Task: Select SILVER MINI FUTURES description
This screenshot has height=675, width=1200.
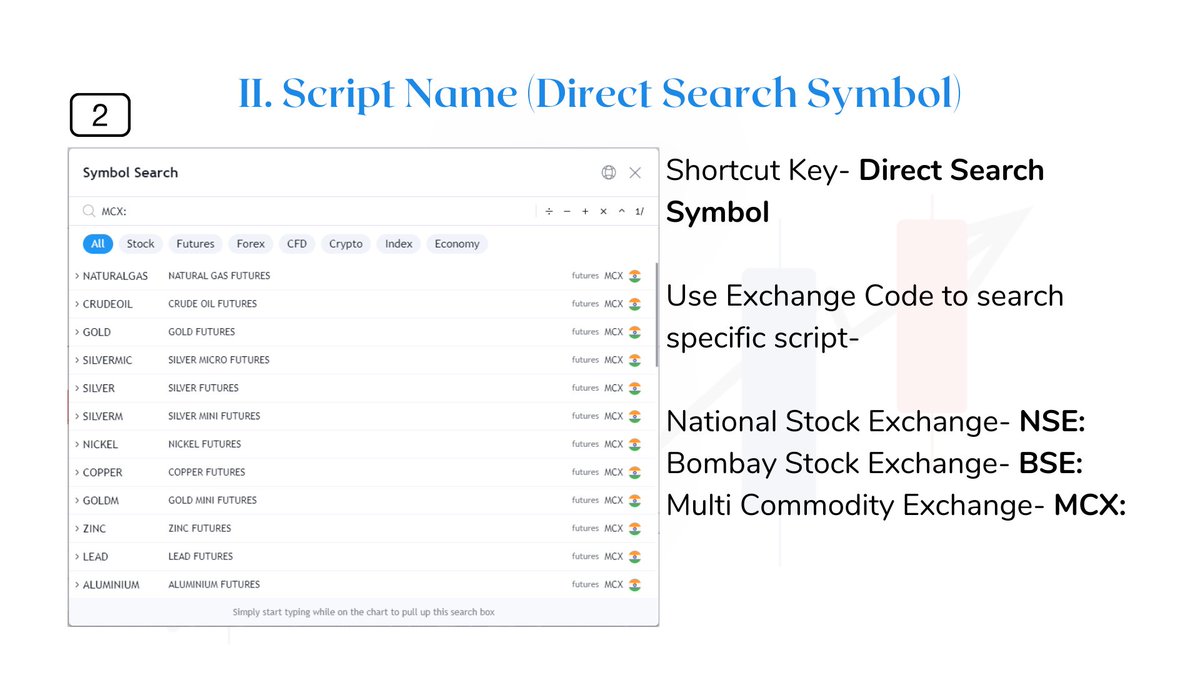Action: [x=214, y=416]
